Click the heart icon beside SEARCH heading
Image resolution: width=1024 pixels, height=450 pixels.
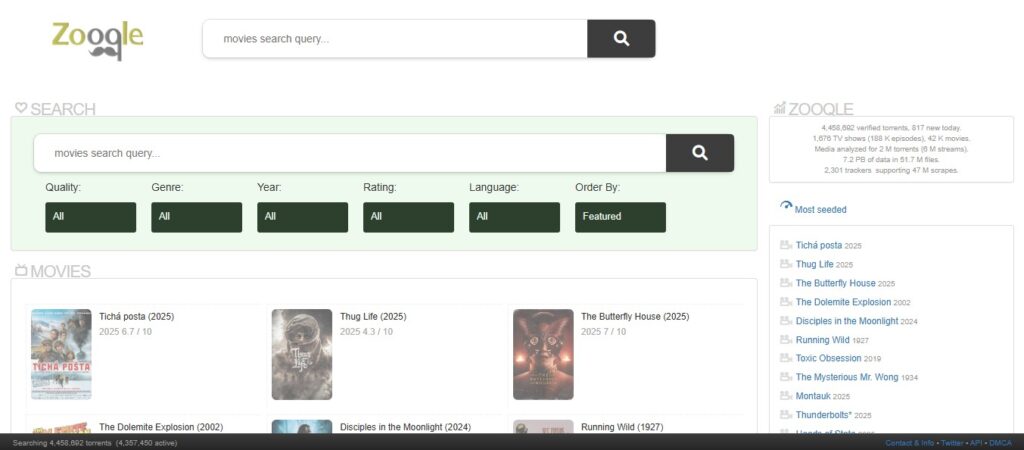tap(21, 108)
